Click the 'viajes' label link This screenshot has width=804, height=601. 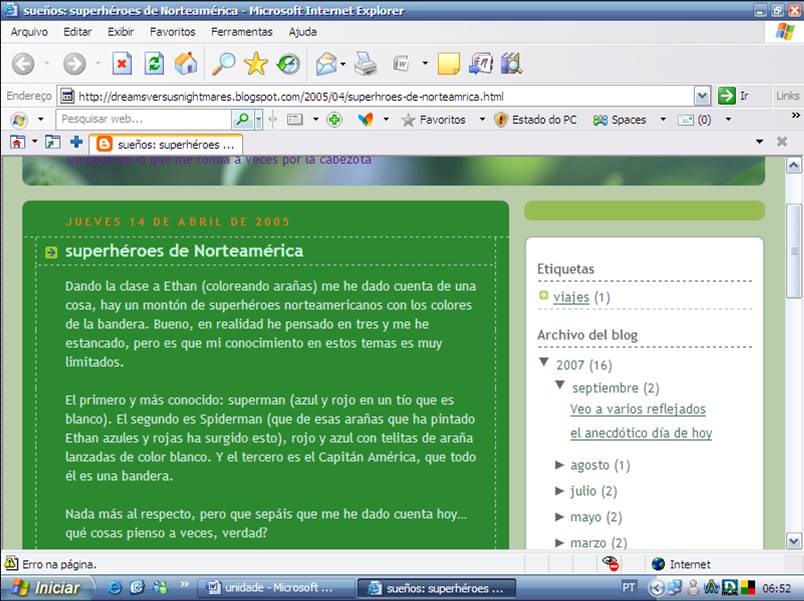click(571, 297)
